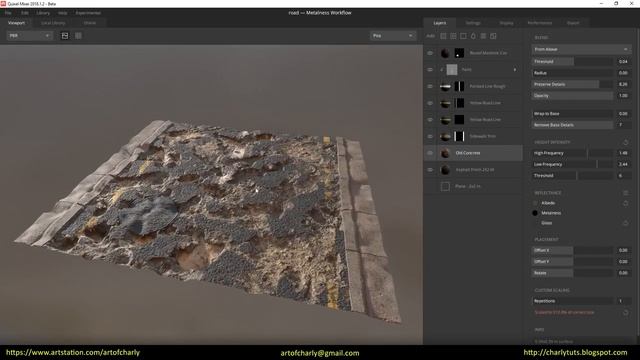Open the PBR render mode dropdown
The height and width of the screenshot is (360, 640).
(x=29, y=36)
